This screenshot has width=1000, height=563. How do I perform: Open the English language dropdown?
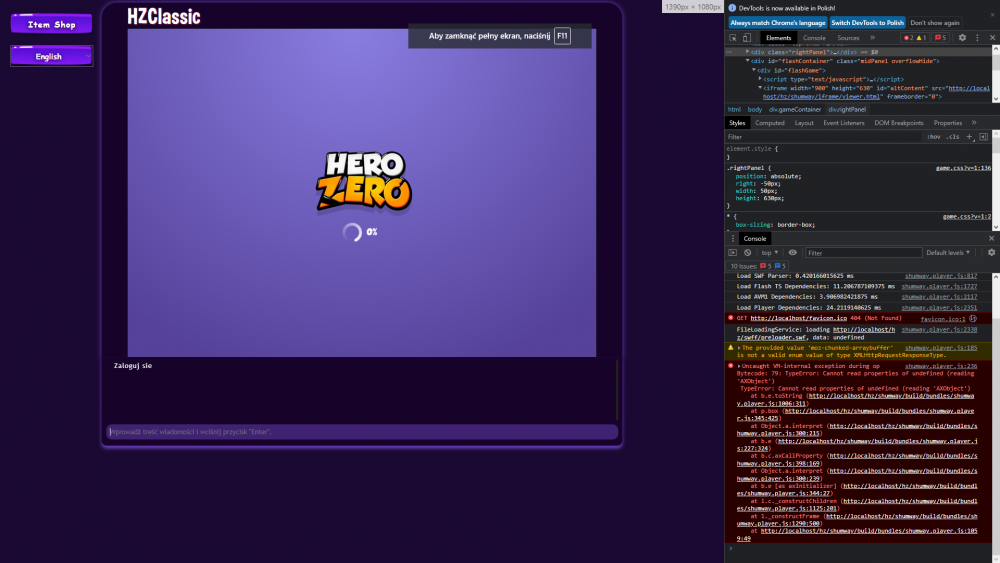tap(51, 56)
